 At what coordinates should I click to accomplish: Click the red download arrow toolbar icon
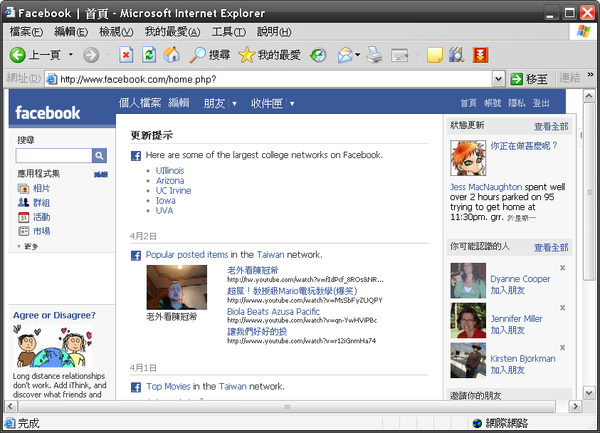point(480,55)
